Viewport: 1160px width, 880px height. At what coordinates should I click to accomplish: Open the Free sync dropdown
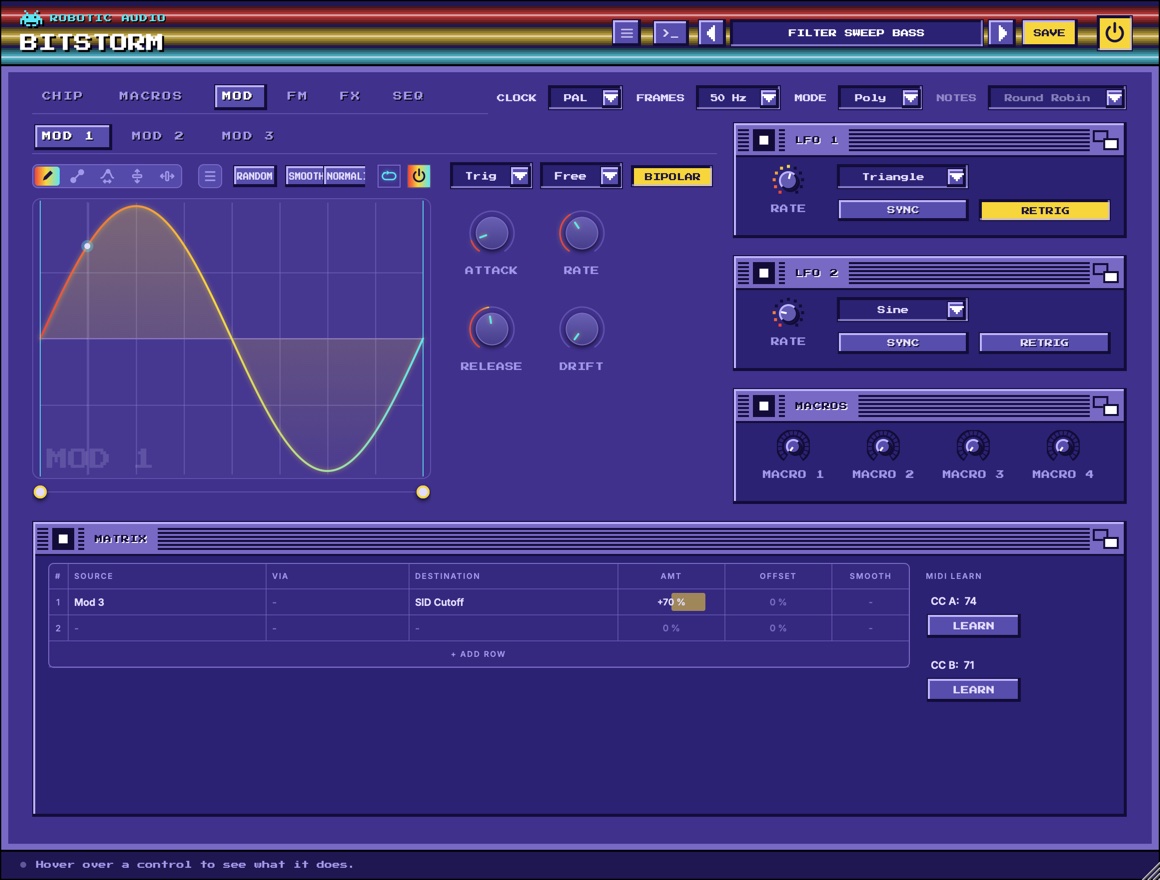(581, 176)
